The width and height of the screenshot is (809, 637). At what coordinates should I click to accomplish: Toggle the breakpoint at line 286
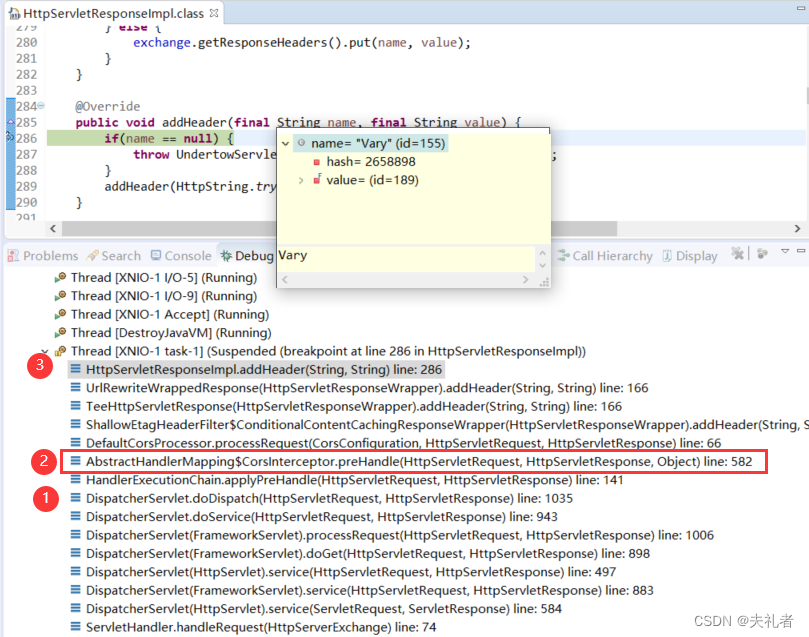[10, 137]
